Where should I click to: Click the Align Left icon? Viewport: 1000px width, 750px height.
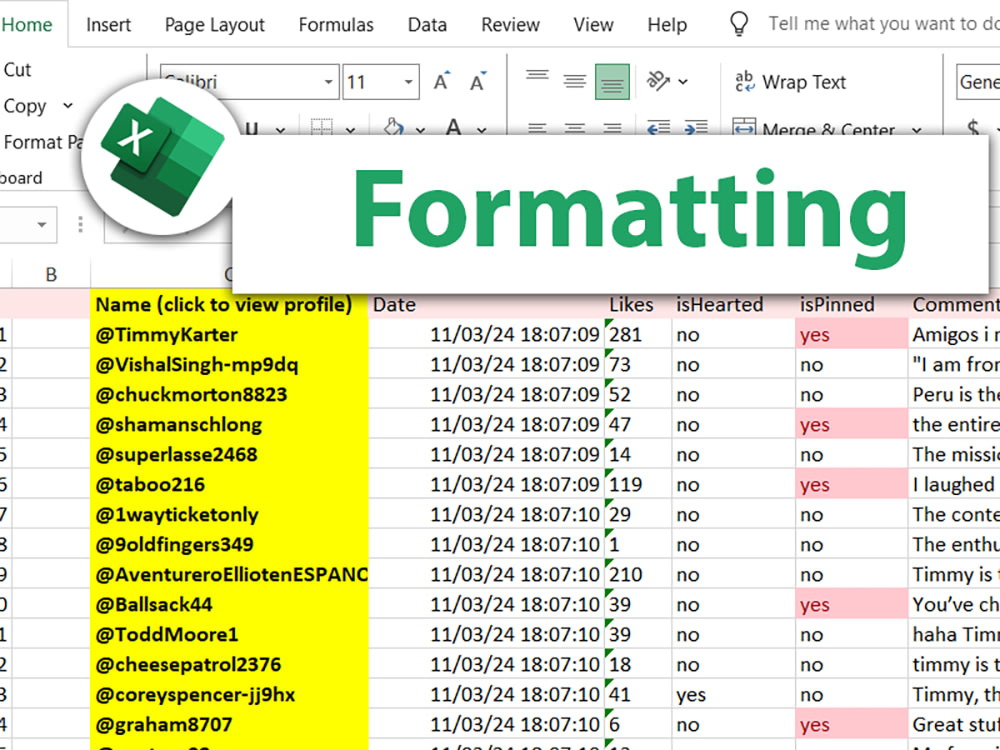point(537,128)
